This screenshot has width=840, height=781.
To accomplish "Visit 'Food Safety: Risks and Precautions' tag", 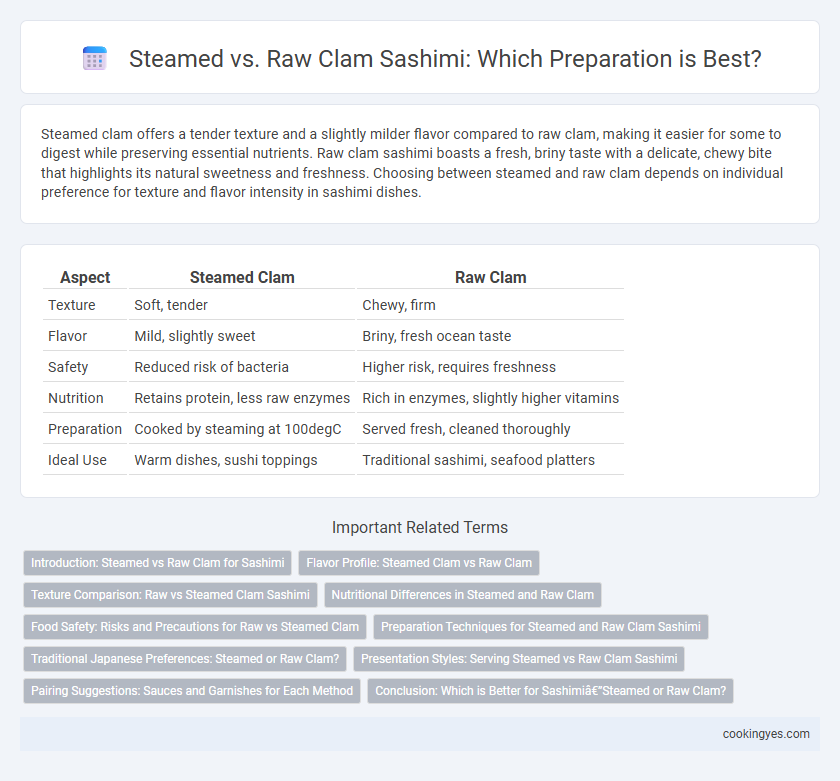I will click(195, 627).
